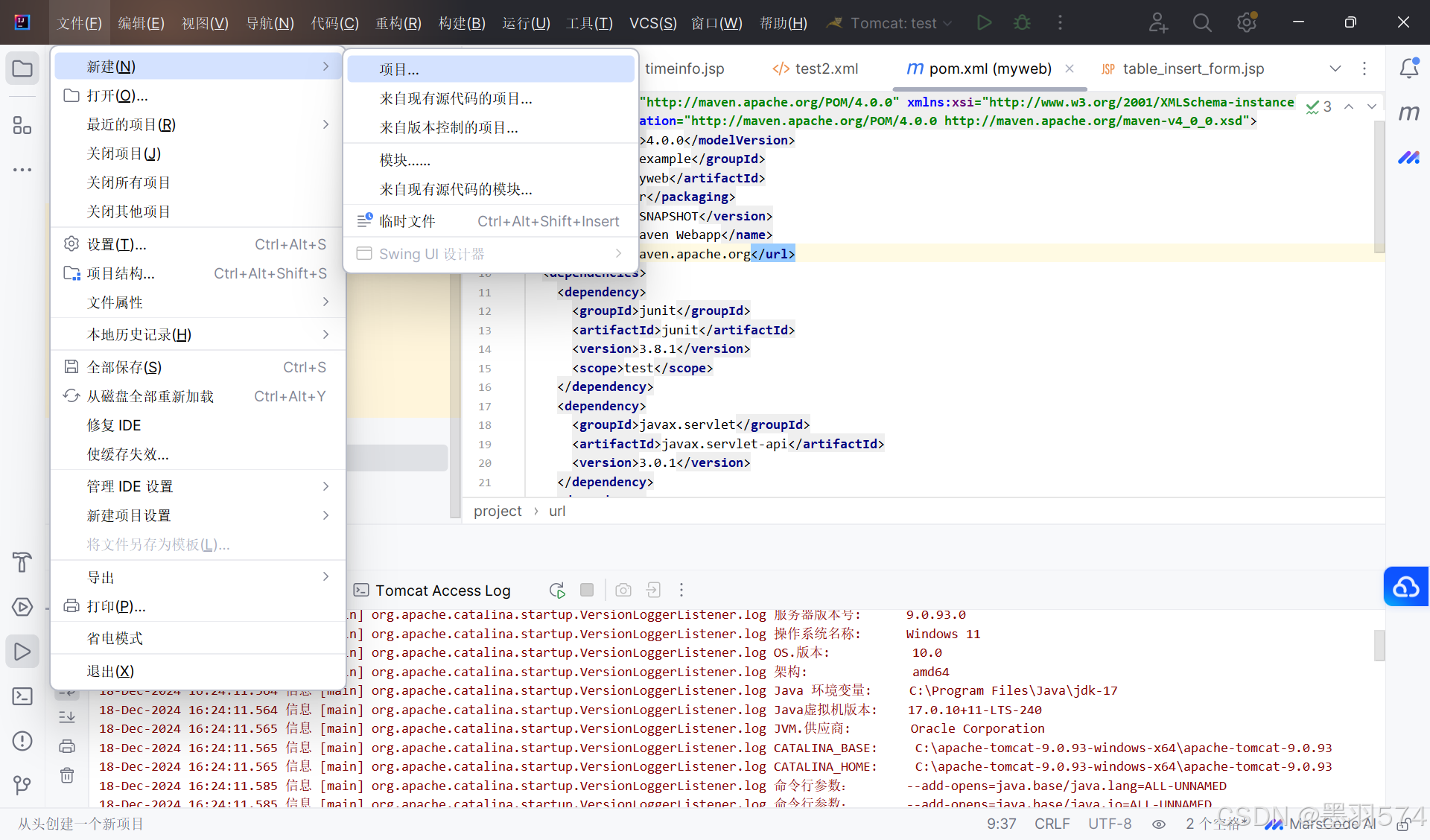Click the green Run button in toolbar
The image size is (1430, 840).
point(984,22)
